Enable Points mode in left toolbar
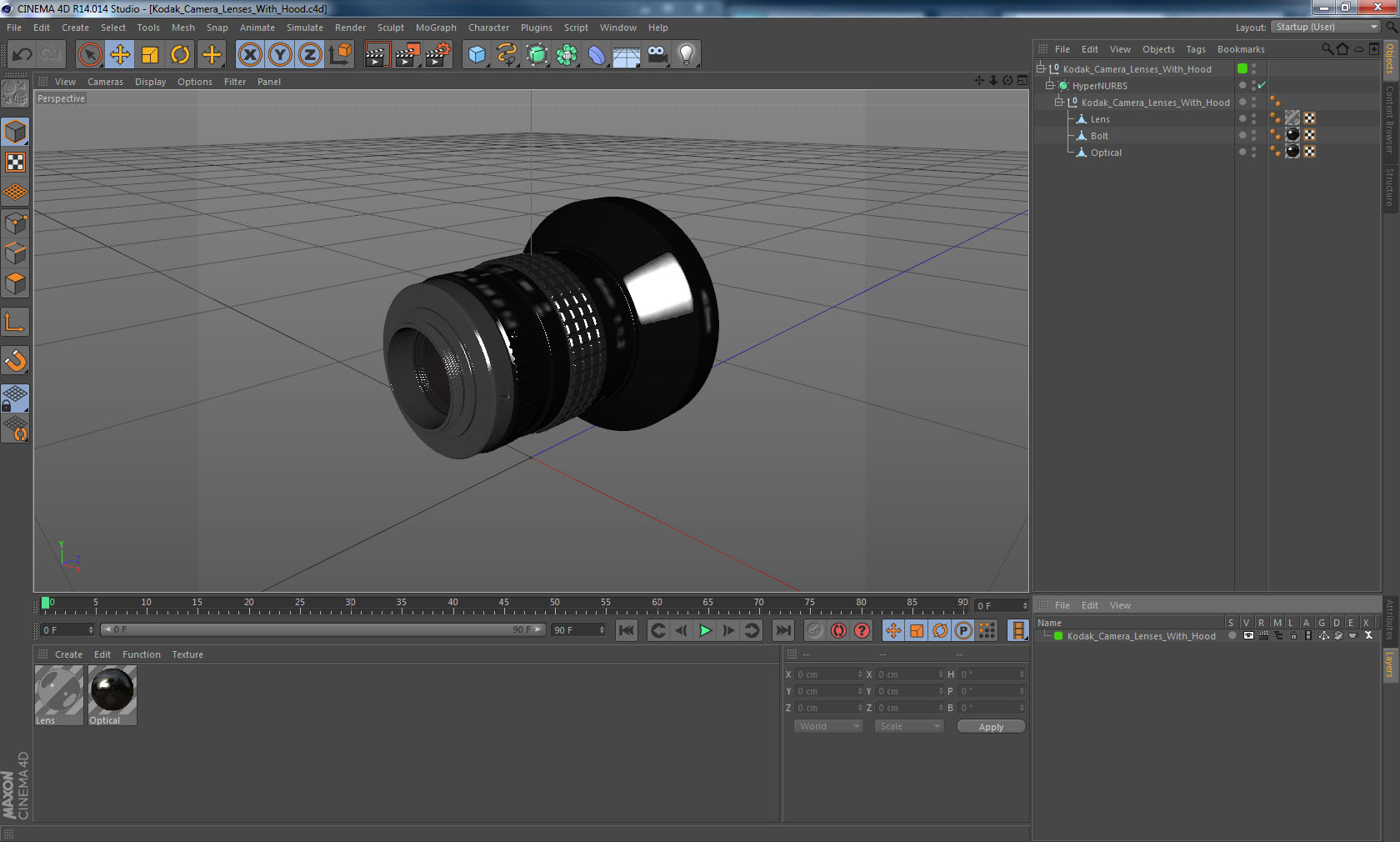The image size is (1400, 842). 15,223
